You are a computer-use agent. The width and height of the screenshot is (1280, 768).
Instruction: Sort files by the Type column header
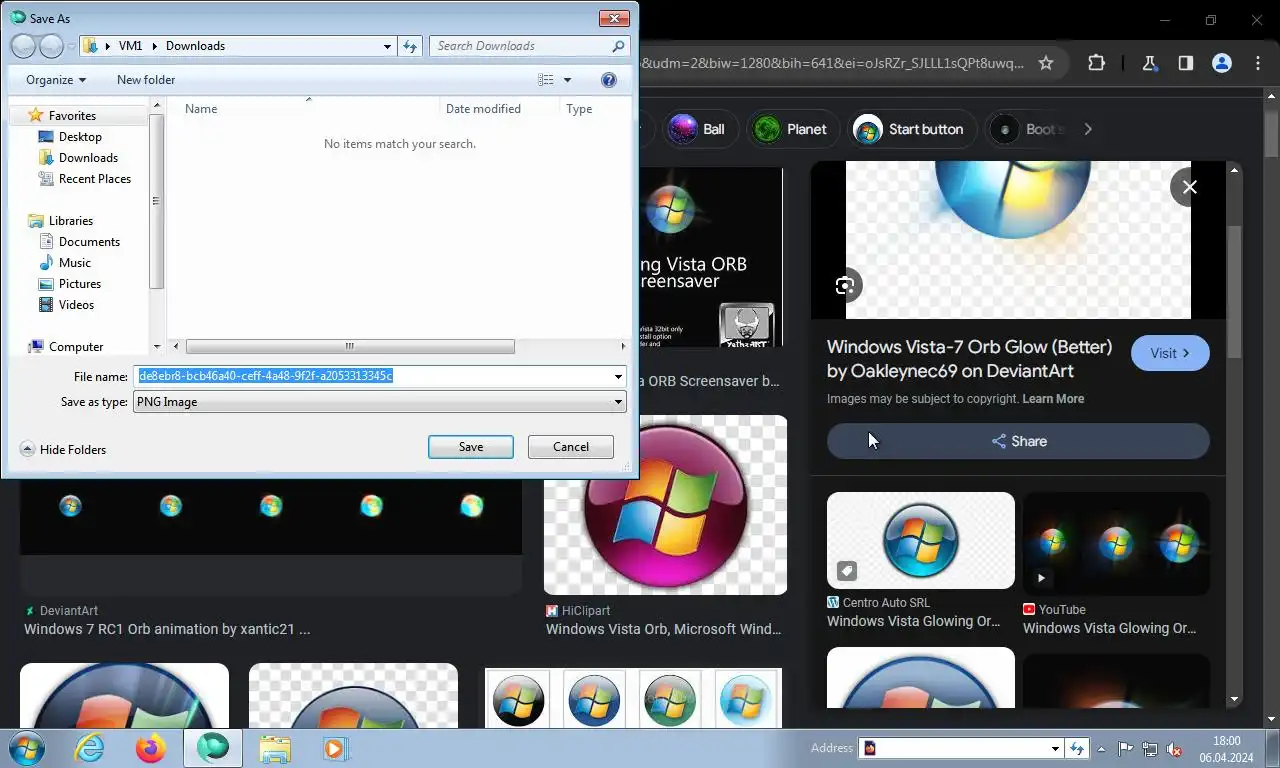[593, 109]
